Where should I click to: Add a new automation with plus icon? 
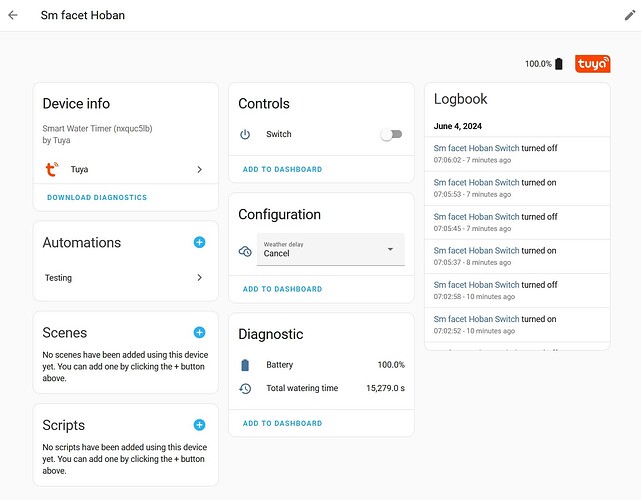point(199,242)
